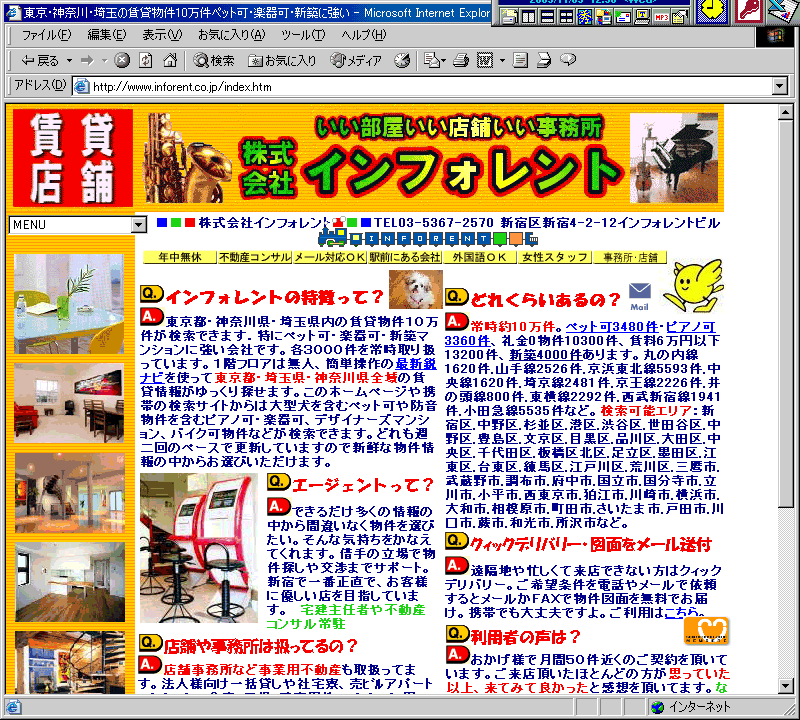Viewport: 800px width, 720px height.
Task: Click the glass table room thumbnail
Action: point(69,304)
